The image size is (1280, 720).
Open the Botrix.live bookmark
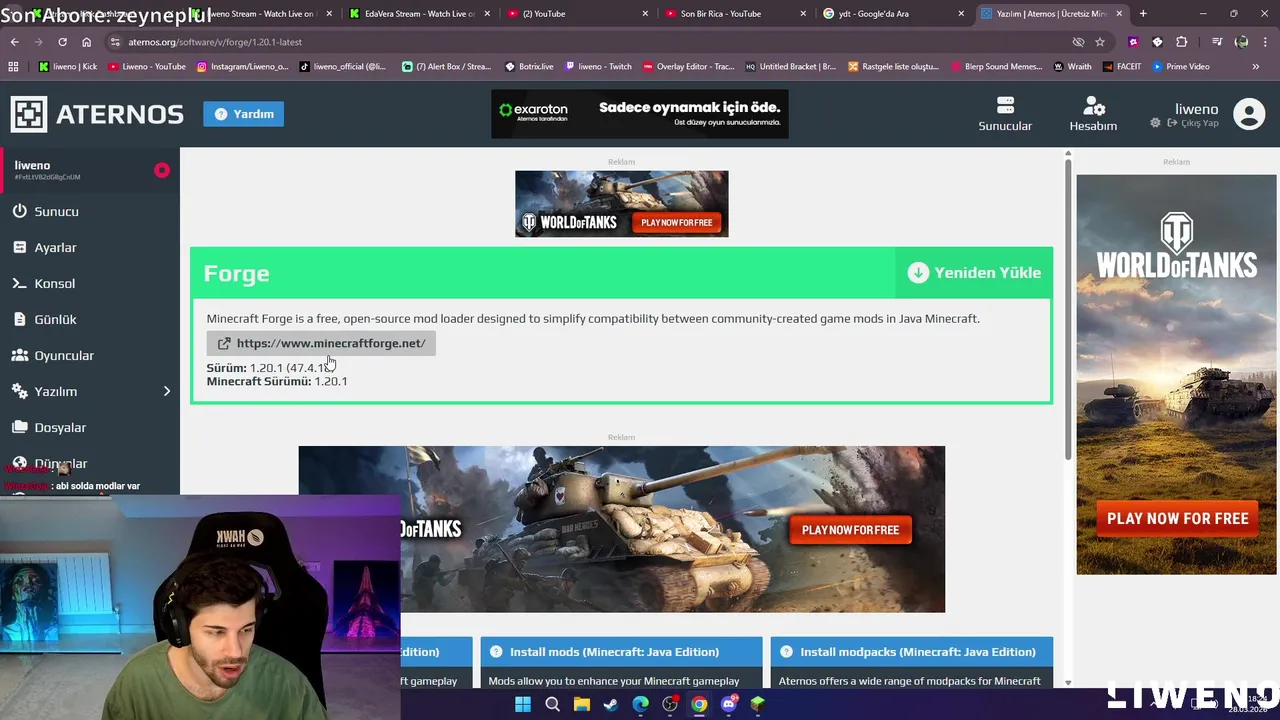point(529,66)
